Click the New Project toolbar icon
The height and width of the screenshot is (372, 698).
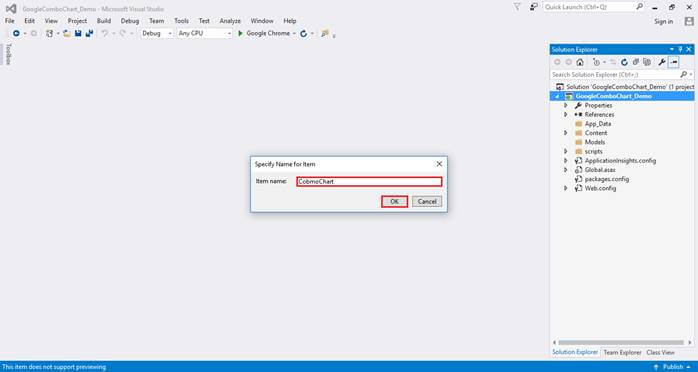point(49,33)
